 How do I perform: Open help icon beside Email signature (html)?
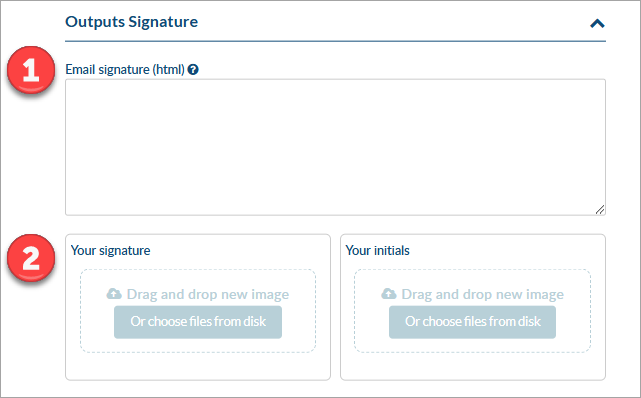pos(193,70)
